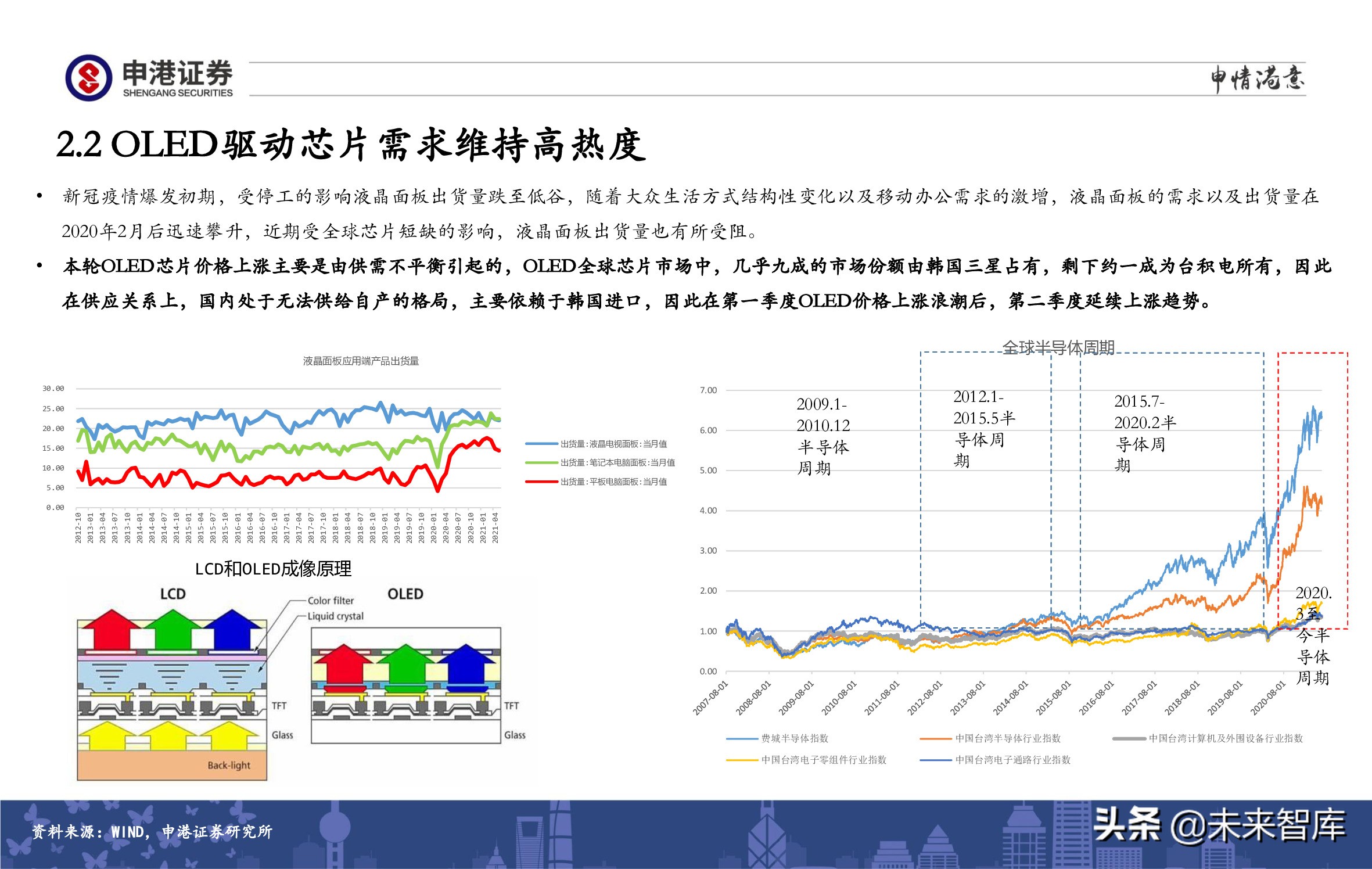
Task: Click the legend entry 中国台湾半导体行业指数
Action: tap(990, 738)
